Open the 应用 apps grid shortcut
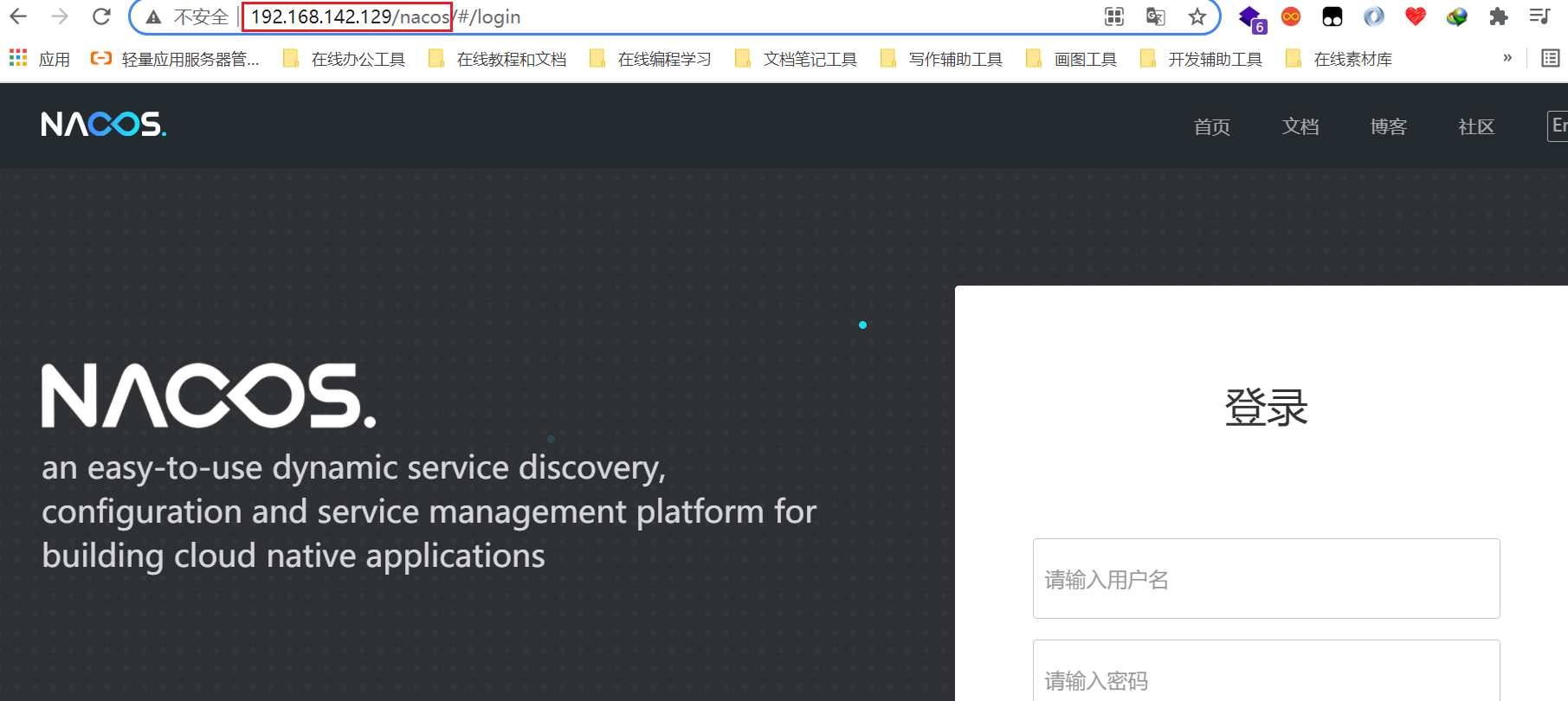Screen dimensions: 1568x701 (x=40, y=58)
